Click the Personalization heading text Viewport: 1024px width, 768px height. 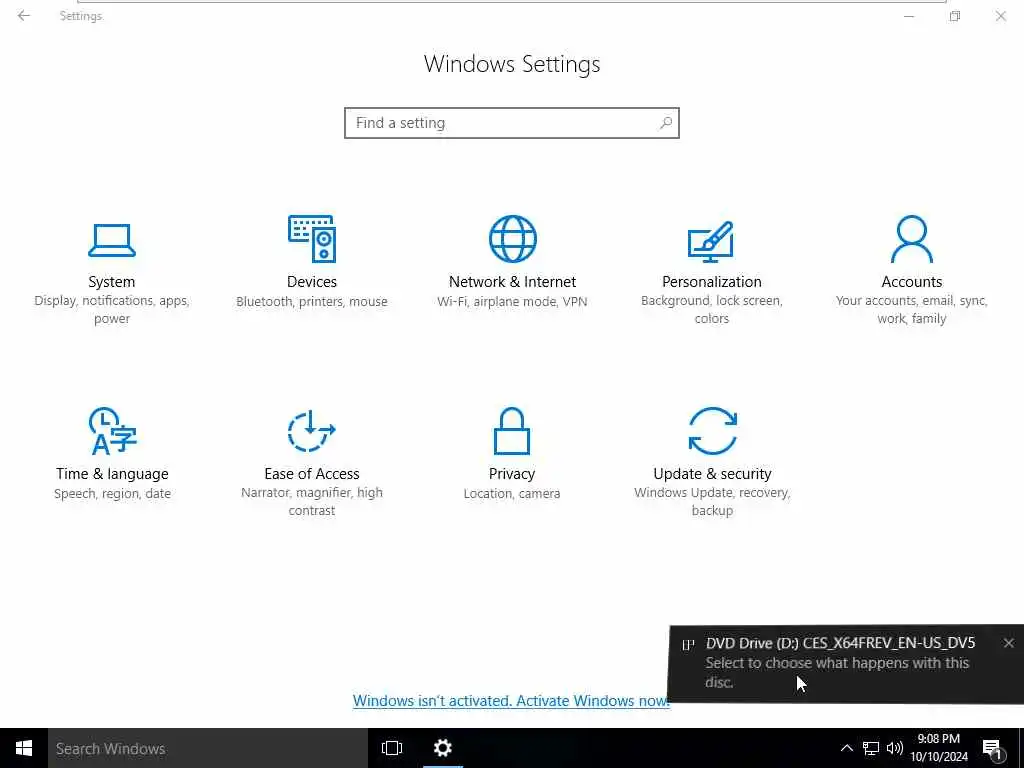coord(712,281)
